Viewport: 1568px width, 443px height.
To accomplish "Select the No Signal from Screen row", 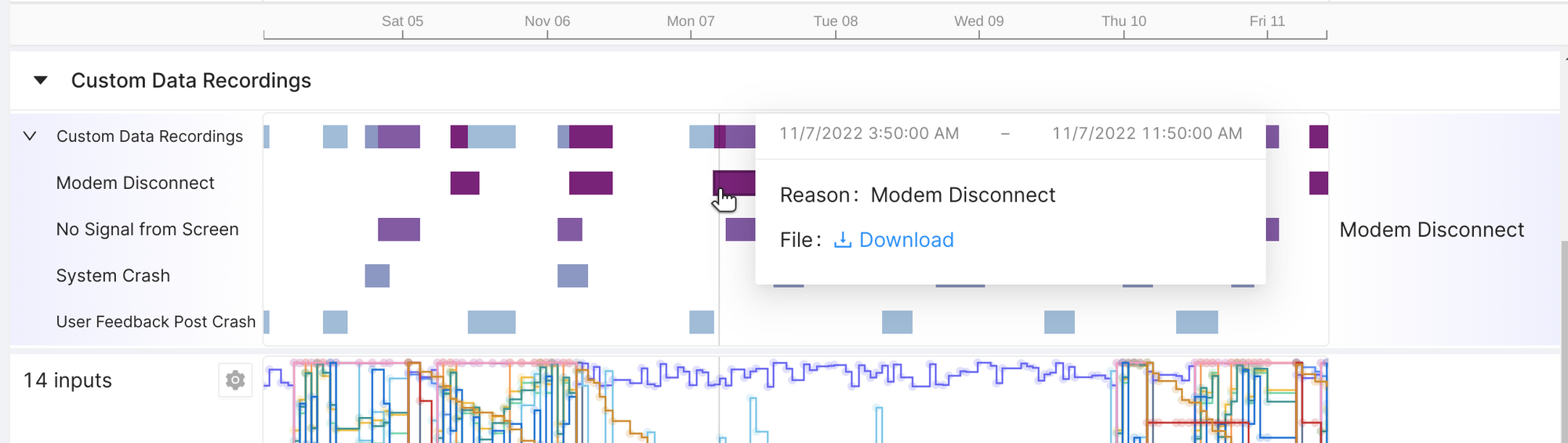I will point(147,229).
